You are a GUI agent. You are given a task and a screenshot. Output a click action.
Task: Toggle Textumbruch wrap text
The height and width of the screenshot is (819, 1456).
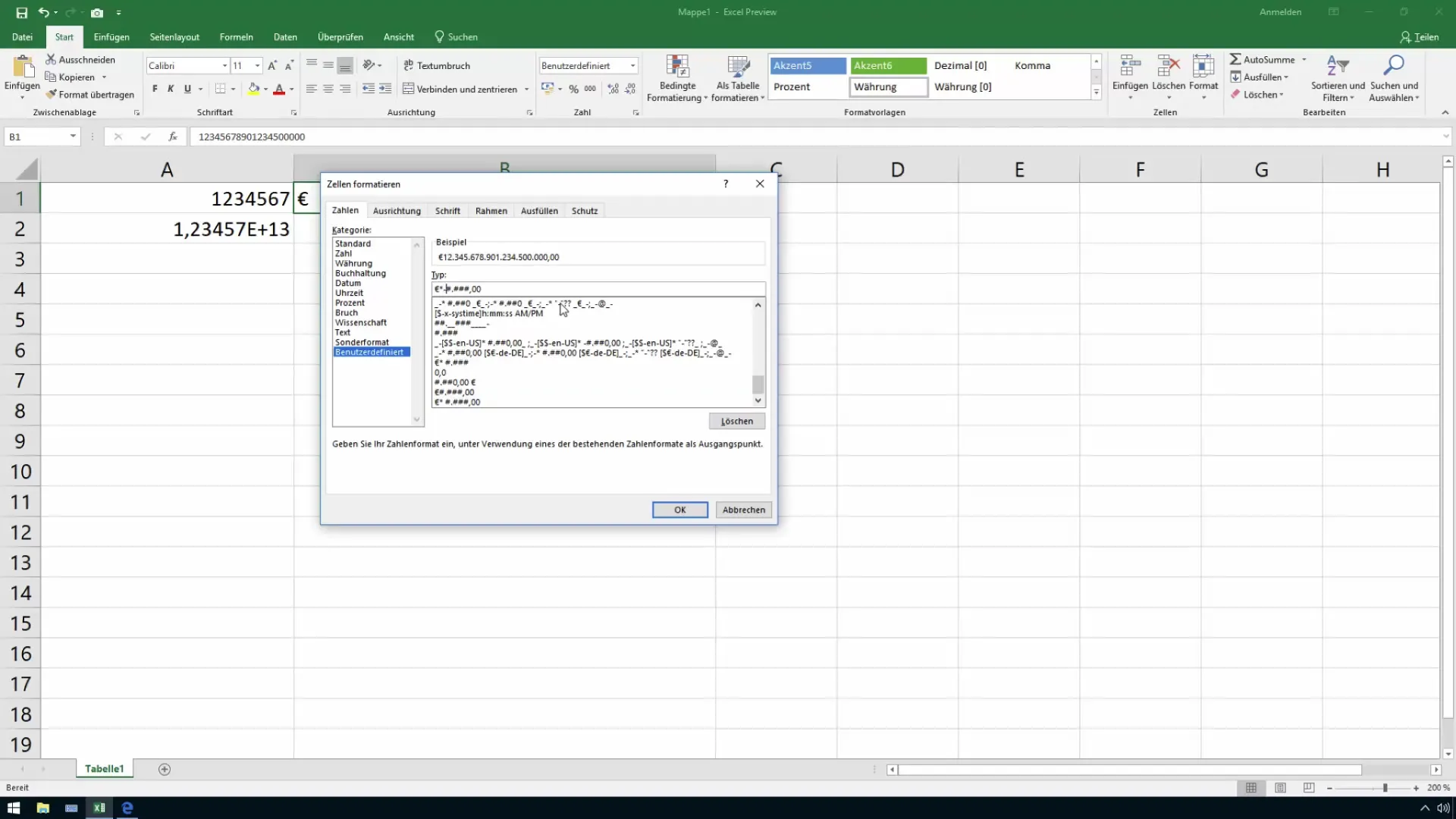pyautogui.click(x=437, y=65)
